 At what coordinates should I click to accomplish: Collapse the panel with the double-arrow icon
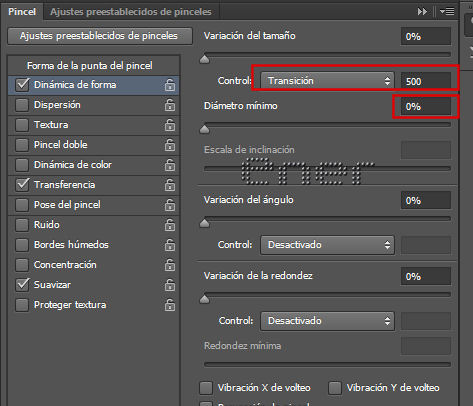coord(422,12)
